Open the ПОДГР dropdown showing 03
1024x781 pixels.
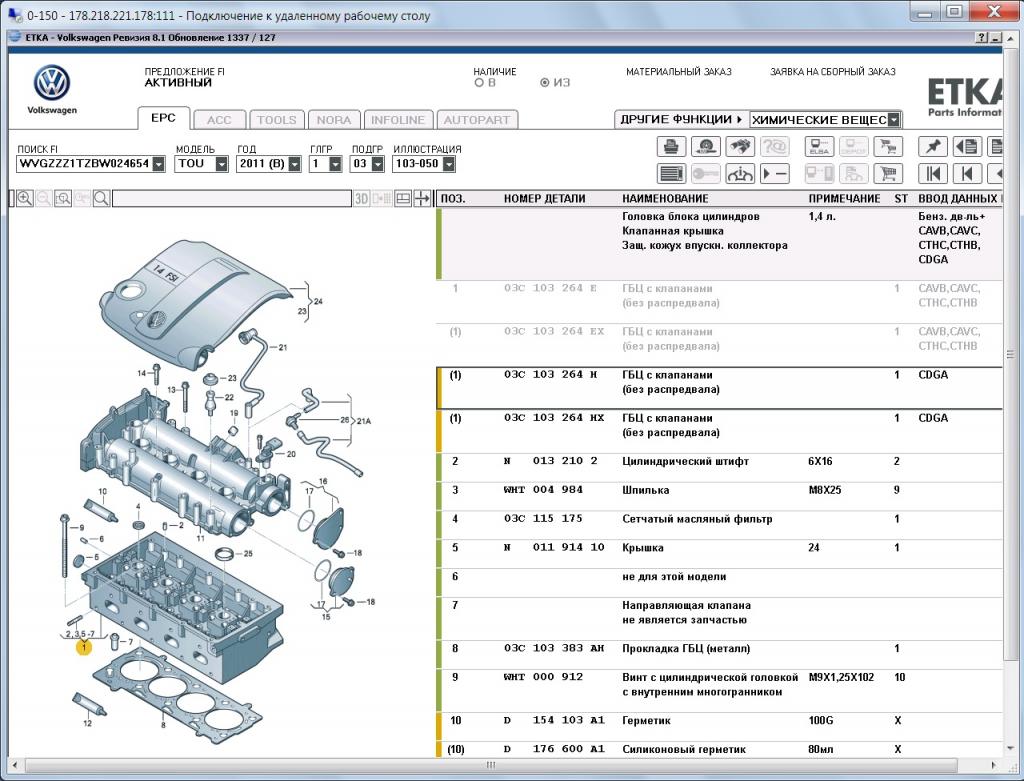click(x=377, y=164)
